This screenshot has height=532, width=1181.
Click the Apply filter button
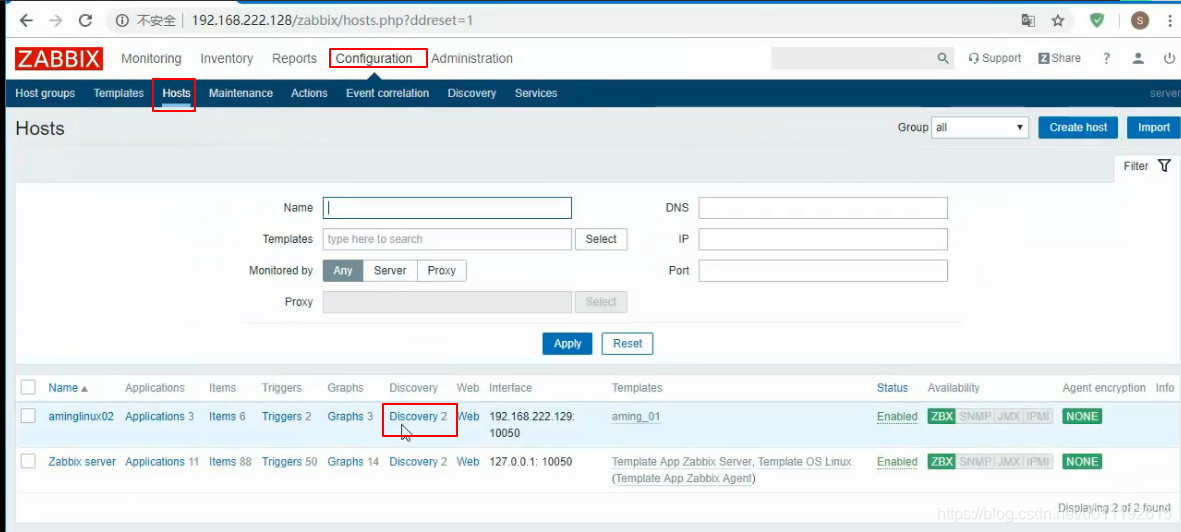point(567,344)
